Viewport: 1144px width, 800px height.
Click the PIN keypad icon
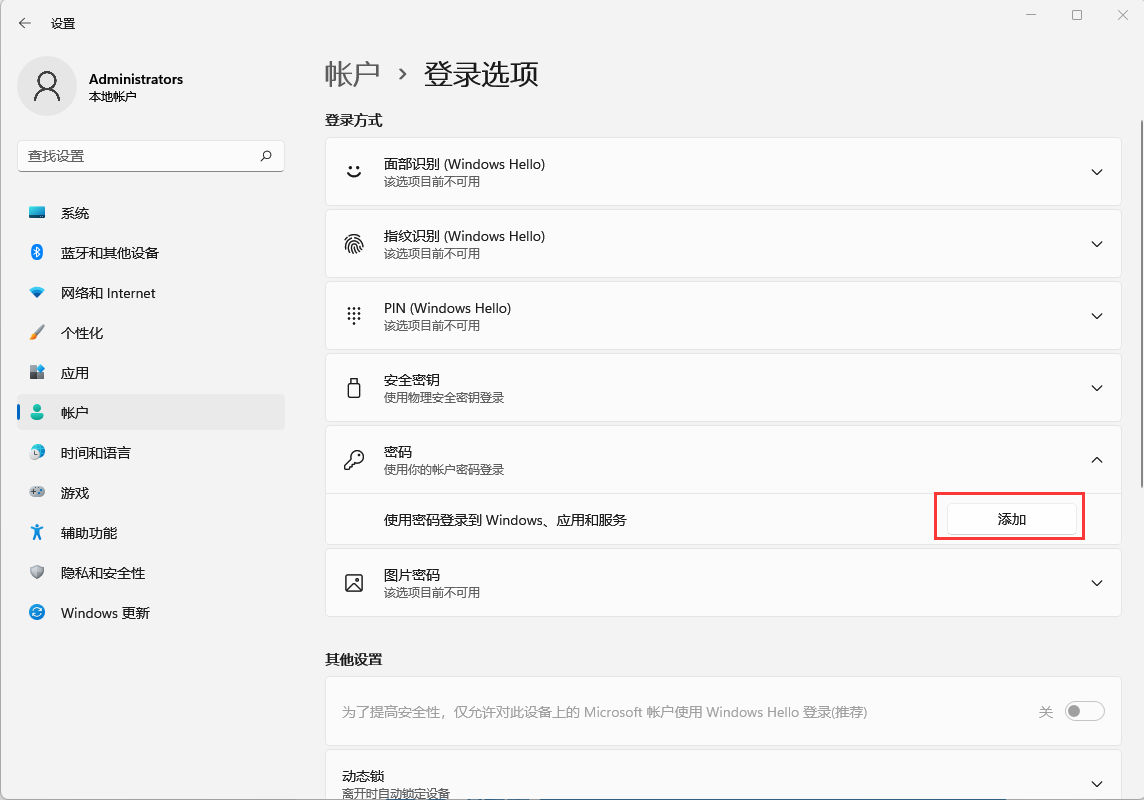(x=353, y=315)
